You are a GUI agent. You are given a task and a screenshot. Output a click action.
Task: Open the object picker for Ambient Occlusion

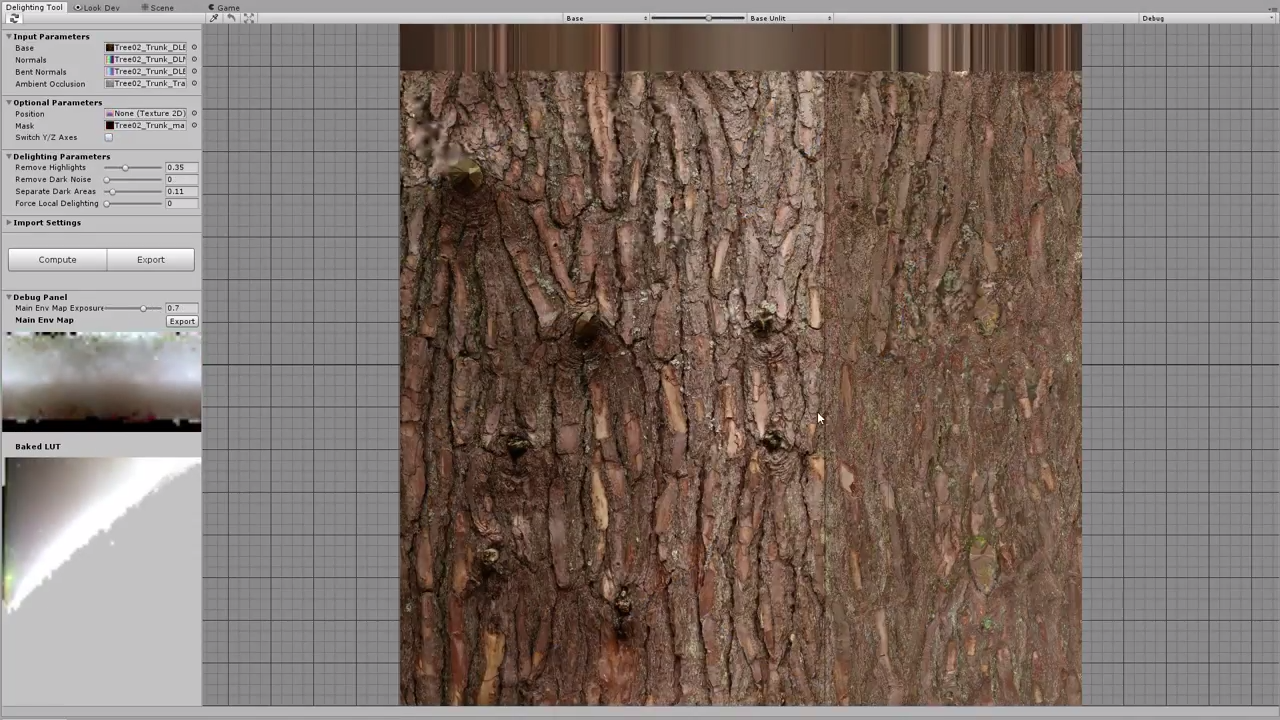click(x=194, y=83)
